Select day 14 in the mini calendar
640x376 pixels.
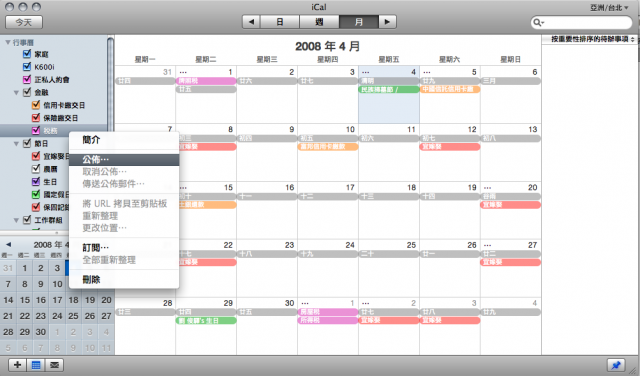click(x=8, y=300)
